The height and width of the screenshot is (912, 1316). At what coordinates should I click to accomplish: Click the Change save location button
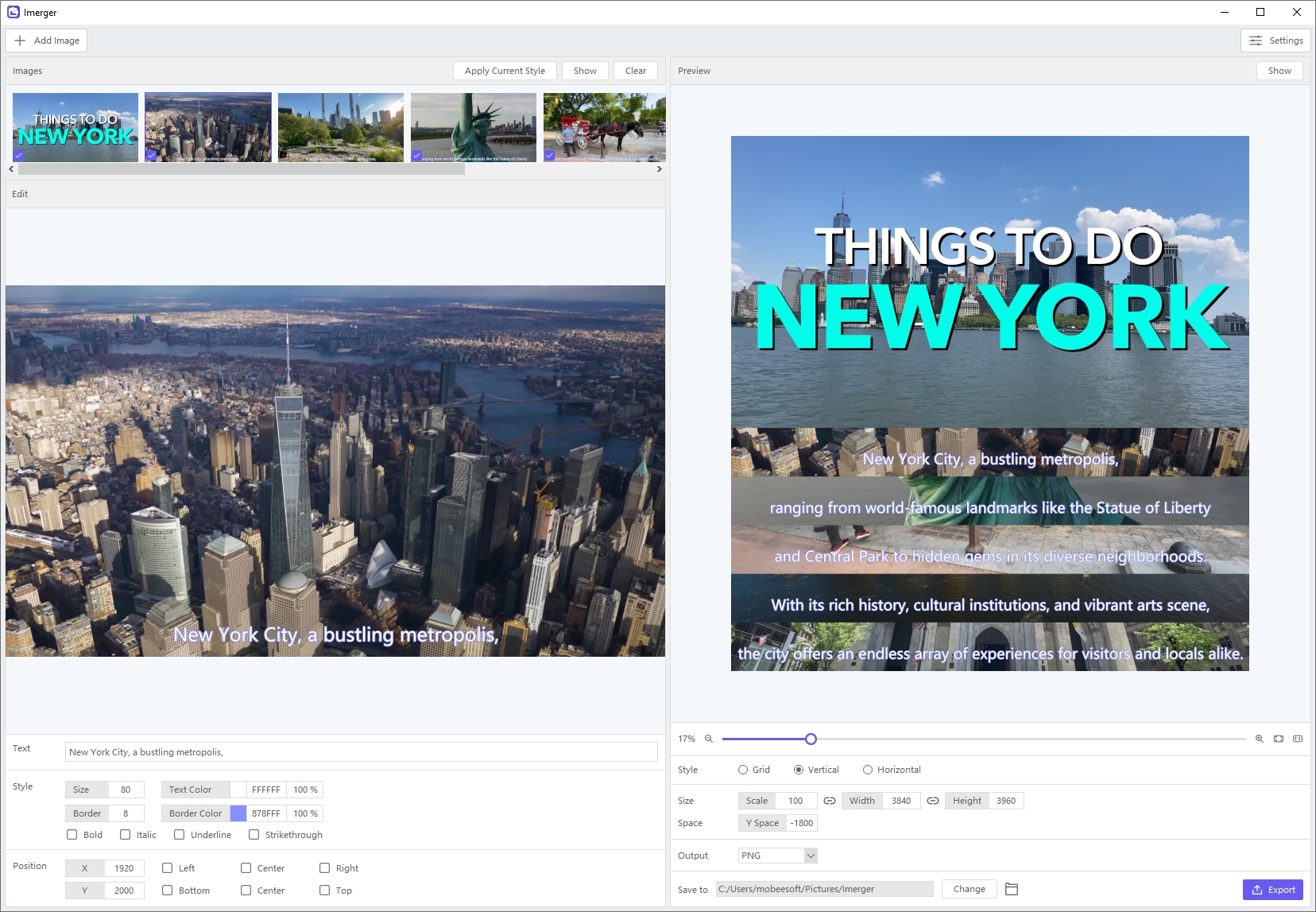click(969, 889)
